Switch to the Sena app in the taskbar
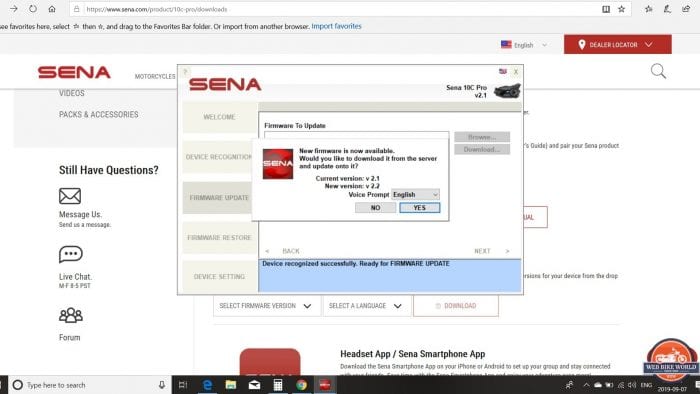Screen dimensions: 700x394 point(325,385)
